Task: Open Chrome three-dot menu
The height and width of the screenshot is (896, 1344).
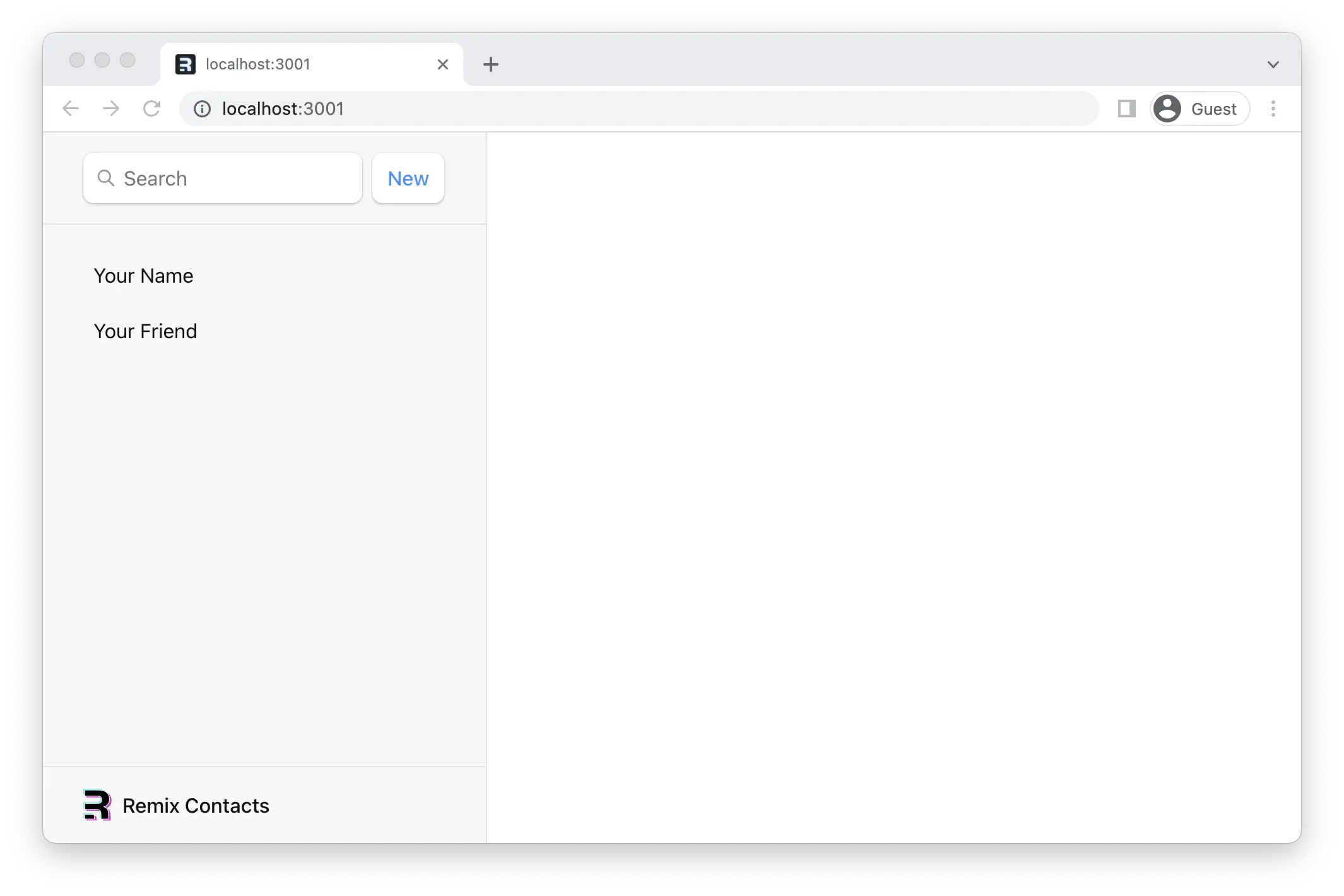Action: 1273,109
